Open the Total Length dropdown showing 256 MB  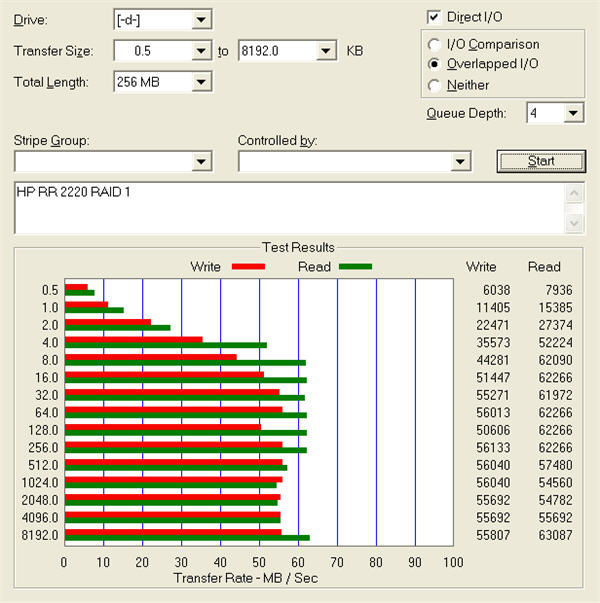coord(201,82)
